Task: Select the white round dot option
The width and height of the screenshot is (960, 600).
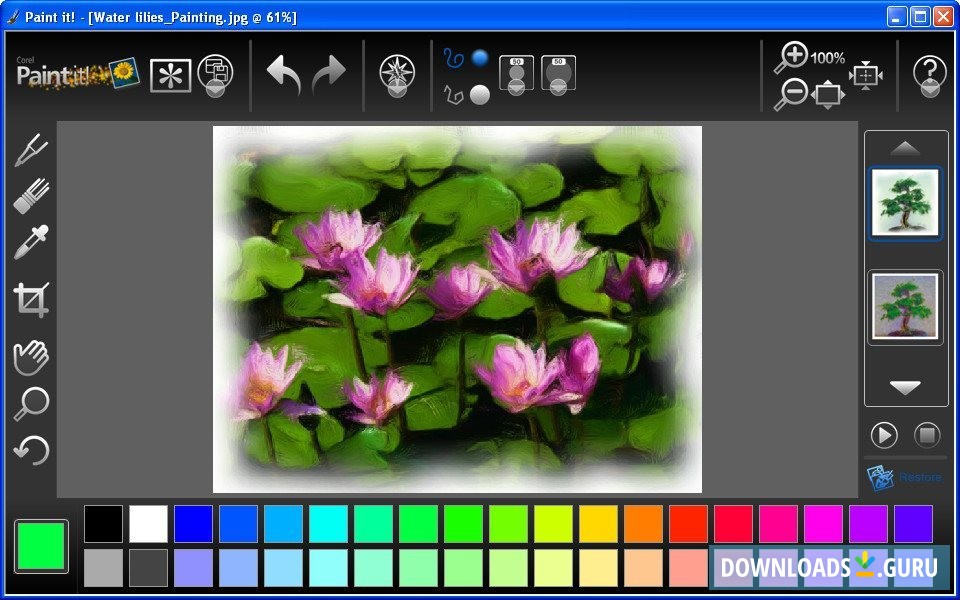Action: (479, 95)
